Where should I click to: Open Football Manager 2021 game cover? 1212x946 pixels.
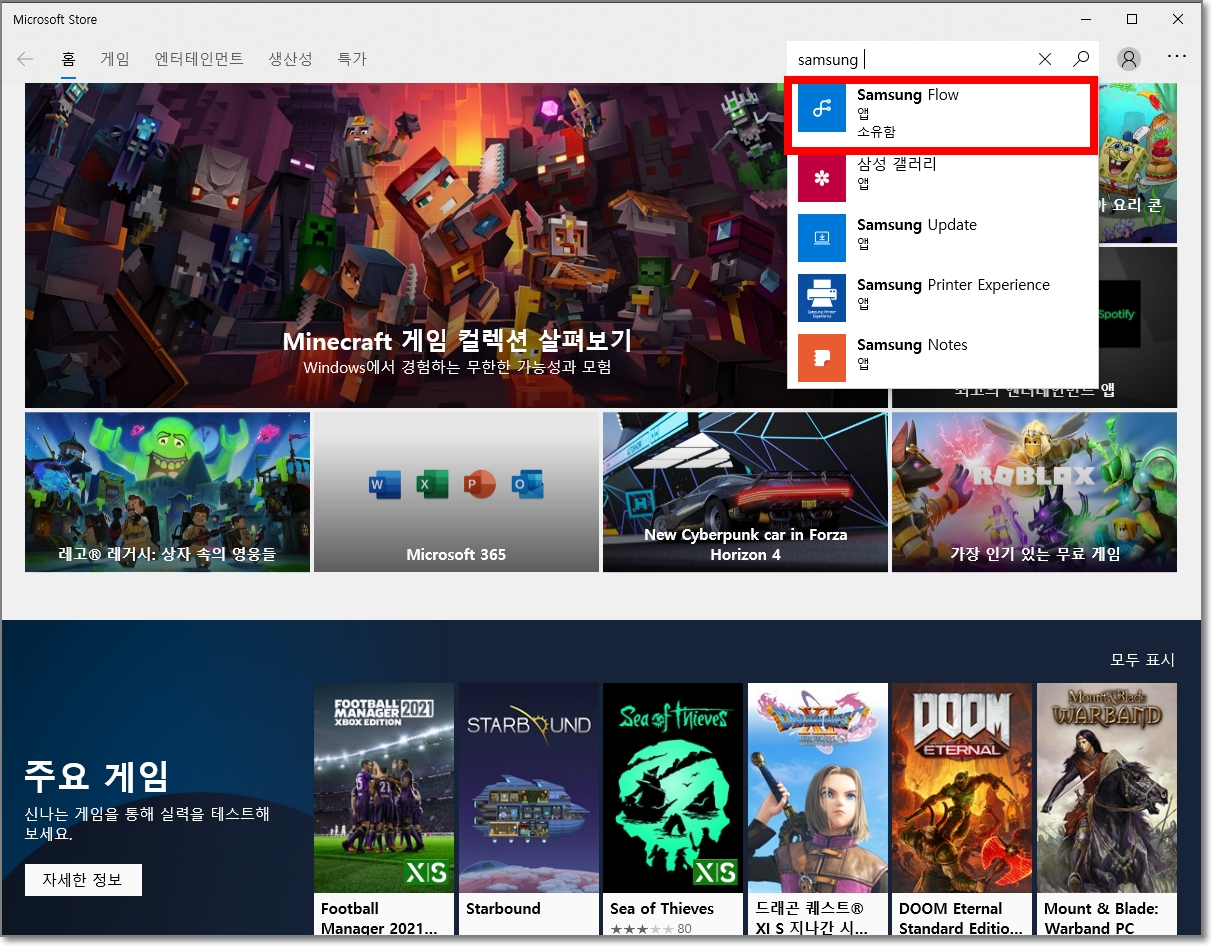coord(384,788)
